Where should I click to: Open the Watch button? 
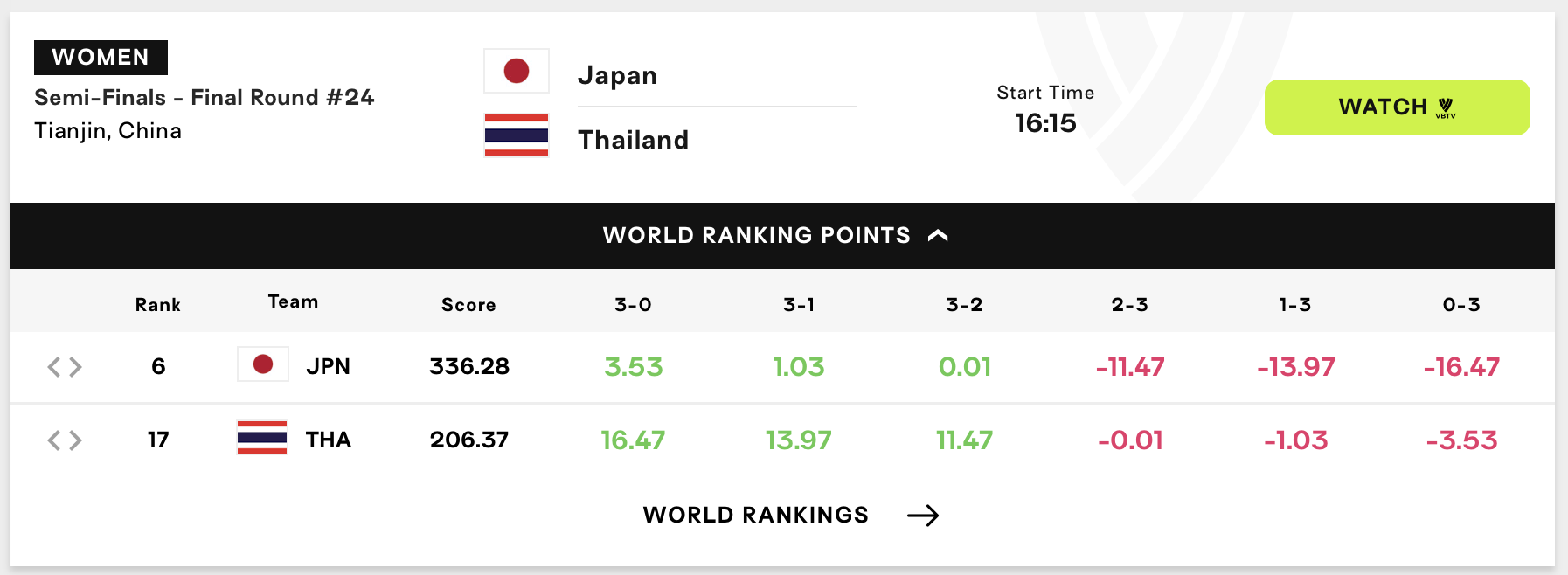click(x=1397, y=107)
